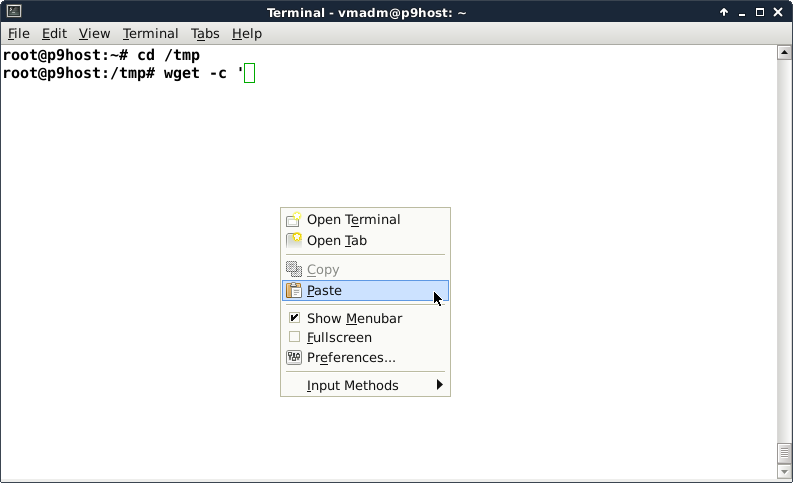This screenshot has height=483, width=793.
Task: Click the scrollbar up arrow
Action: click(784, 51)
